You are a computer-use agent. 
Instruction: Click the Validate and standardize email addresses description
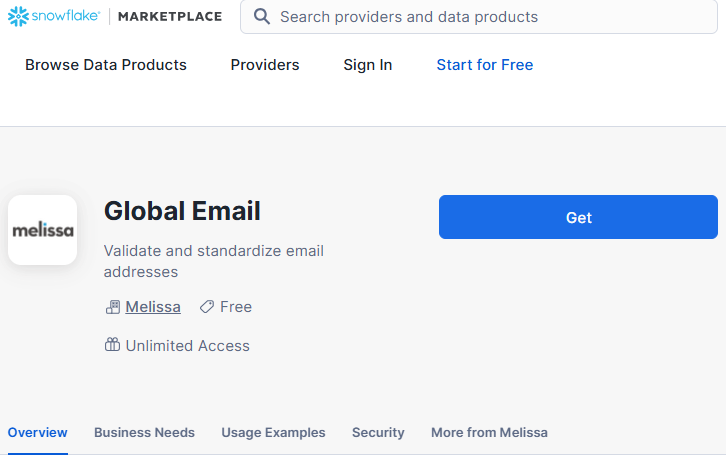click(213, 261)
